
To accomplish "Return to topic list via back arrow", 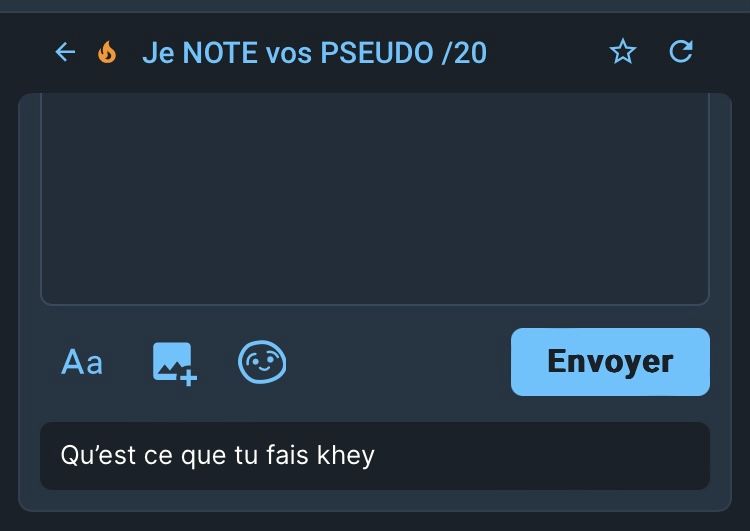I will 66,52.
